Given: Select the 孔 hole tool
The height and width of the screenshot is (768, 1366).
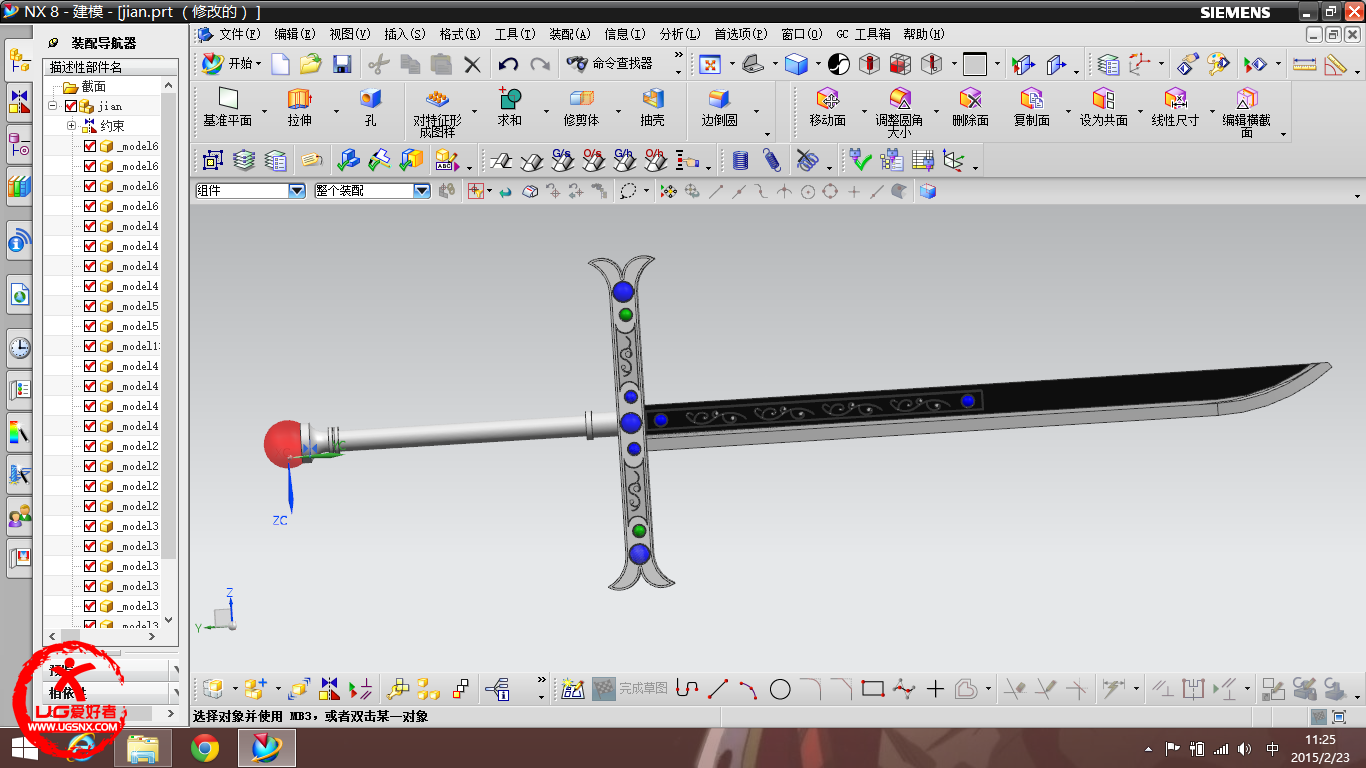Looking at the screenshot, I should click(x=370, y=108).
